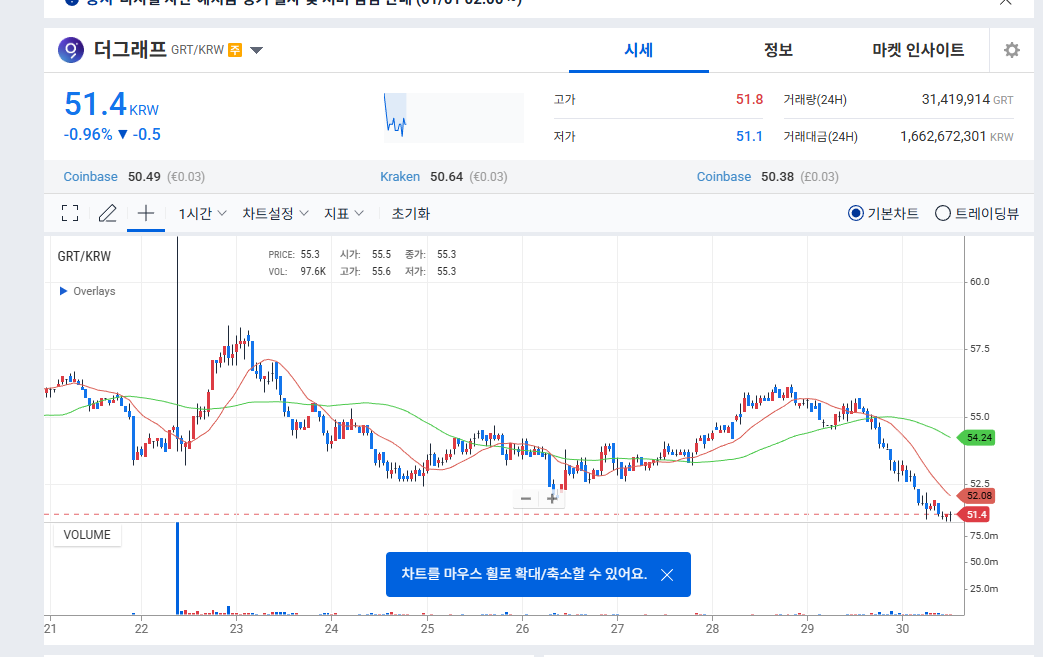Dismiss the mouse wheel zoom tooltip
This screenshot has width=1043, height=657.
(667, 575)
